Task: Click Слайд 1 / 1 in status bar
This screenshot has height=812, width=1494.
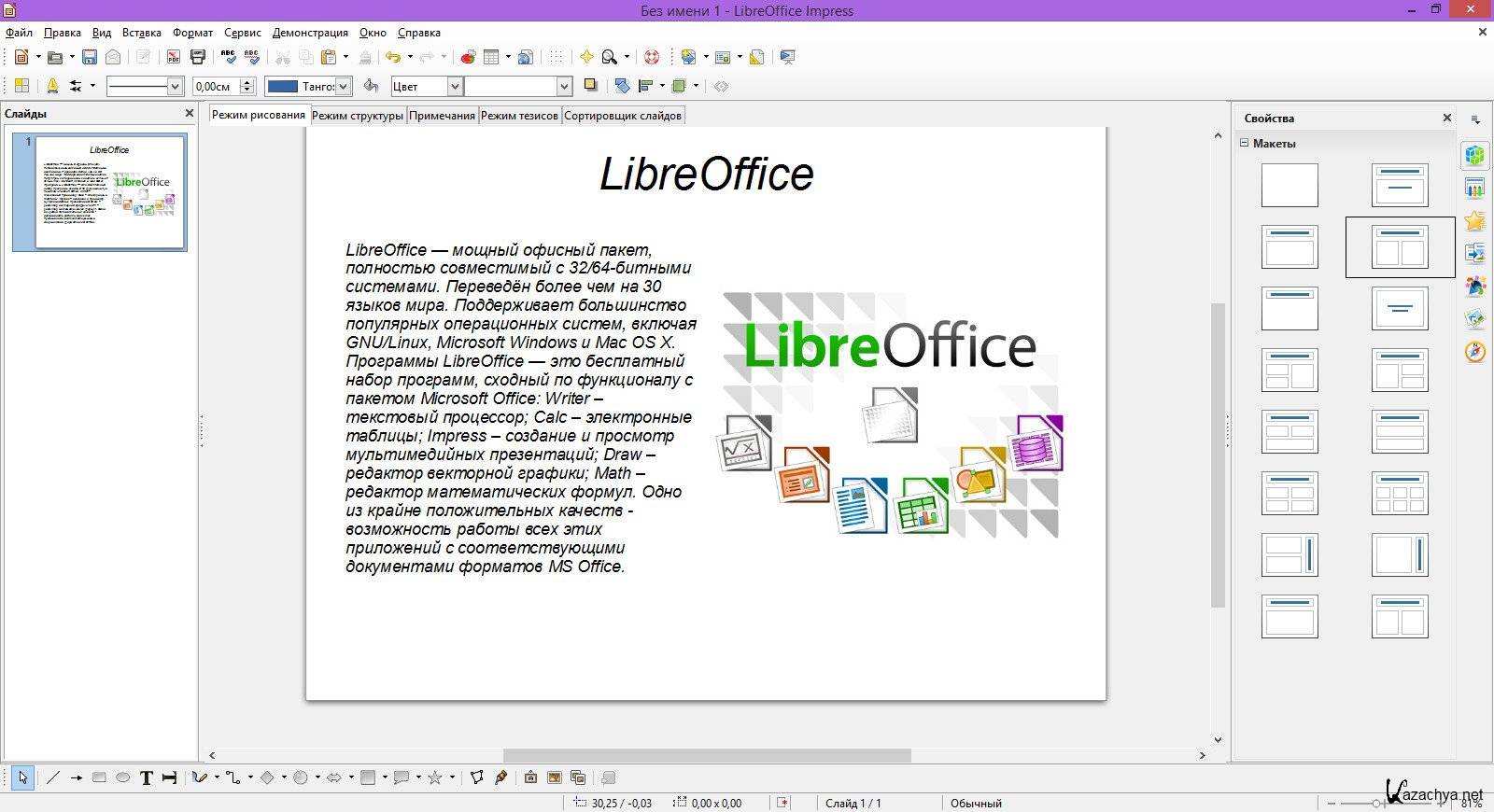Action: (x=853, y=803)
